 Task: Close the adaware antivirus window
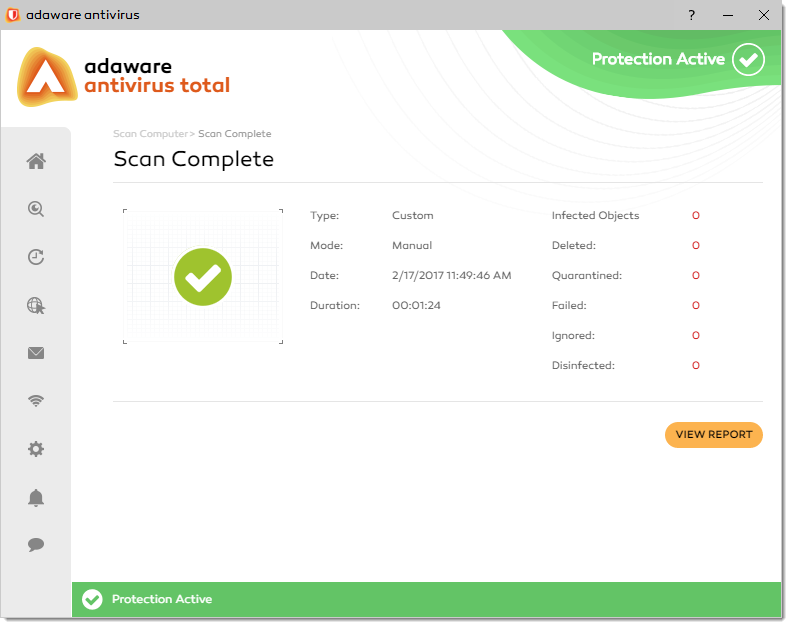coord(764,15)
